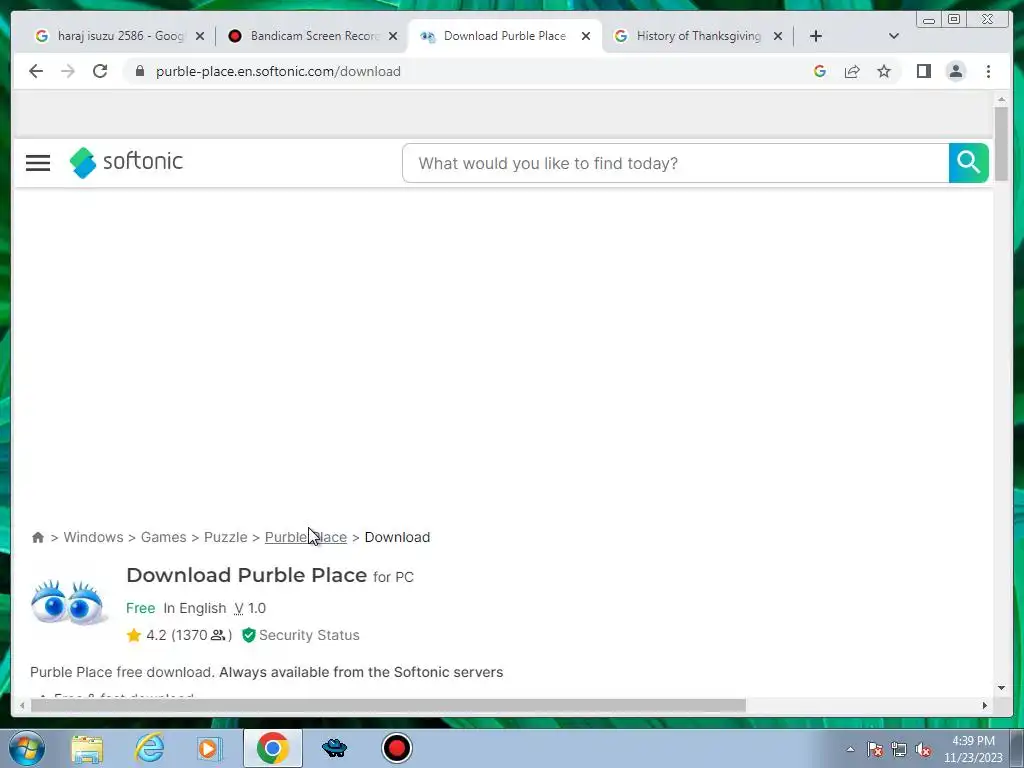The height and width of the screenshot is (768, 1024).
Task: Open a new browser tab
Action: click(x=816, y=36)
